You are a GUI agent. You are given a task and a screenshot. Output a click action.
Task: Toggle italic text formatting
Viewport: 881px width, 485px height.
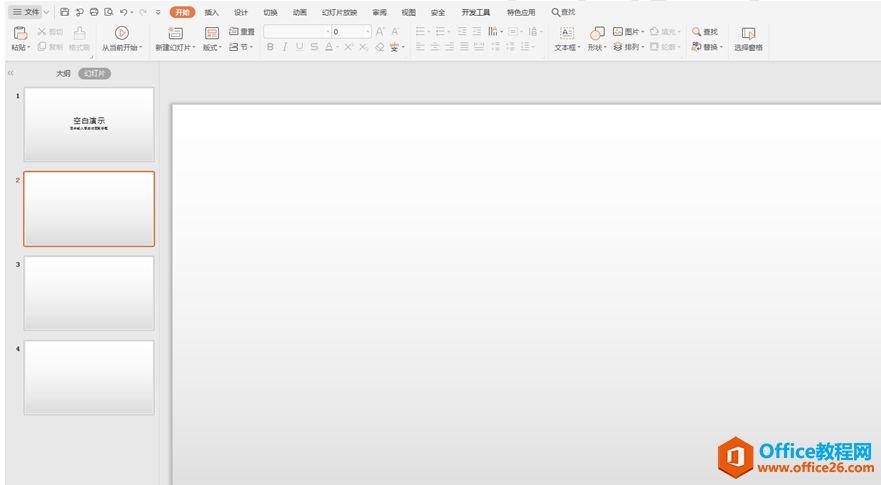pos(285,47)
